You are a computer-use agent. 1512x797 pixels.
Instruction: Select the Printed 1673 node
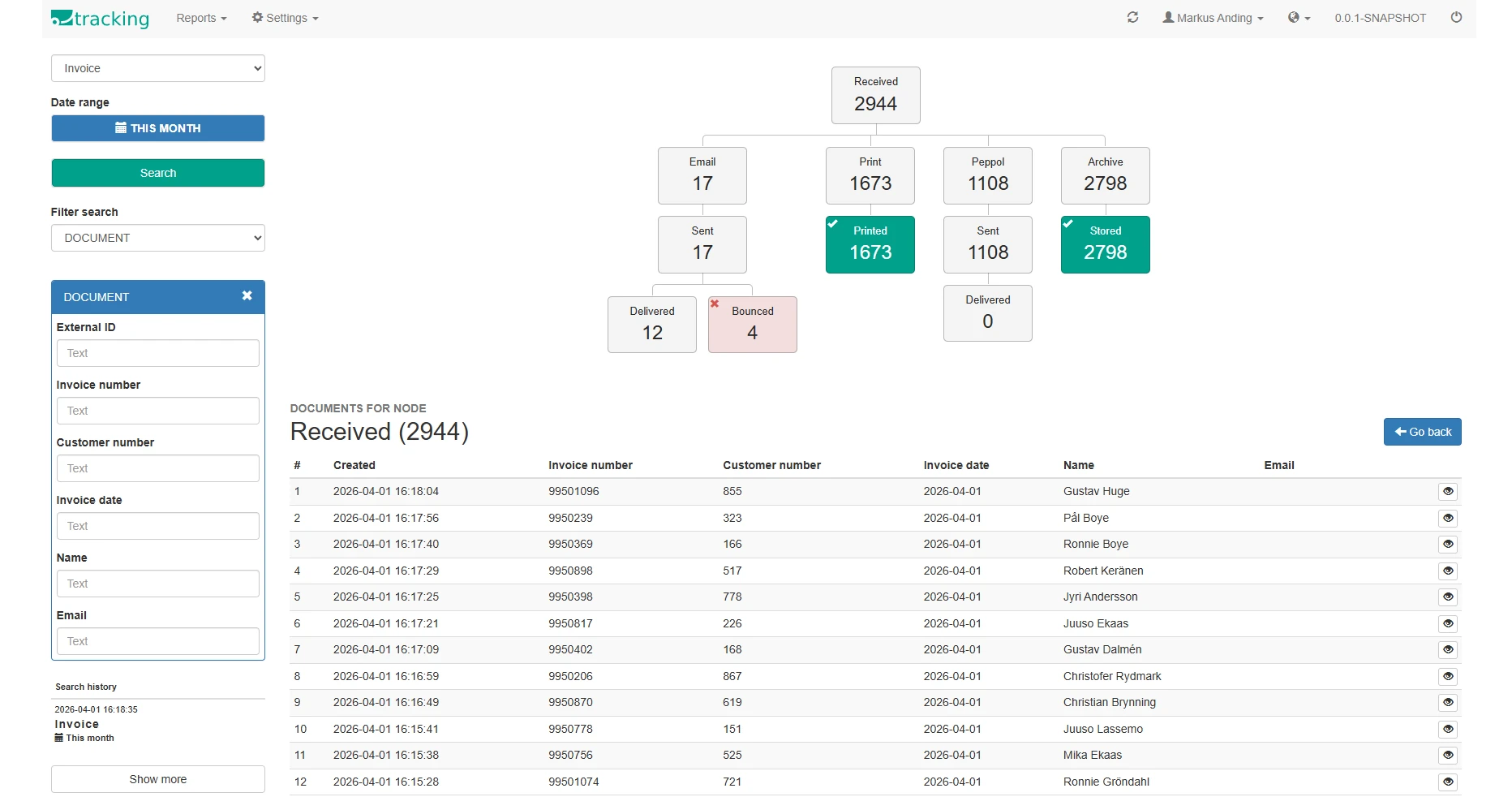coord(870,244)
